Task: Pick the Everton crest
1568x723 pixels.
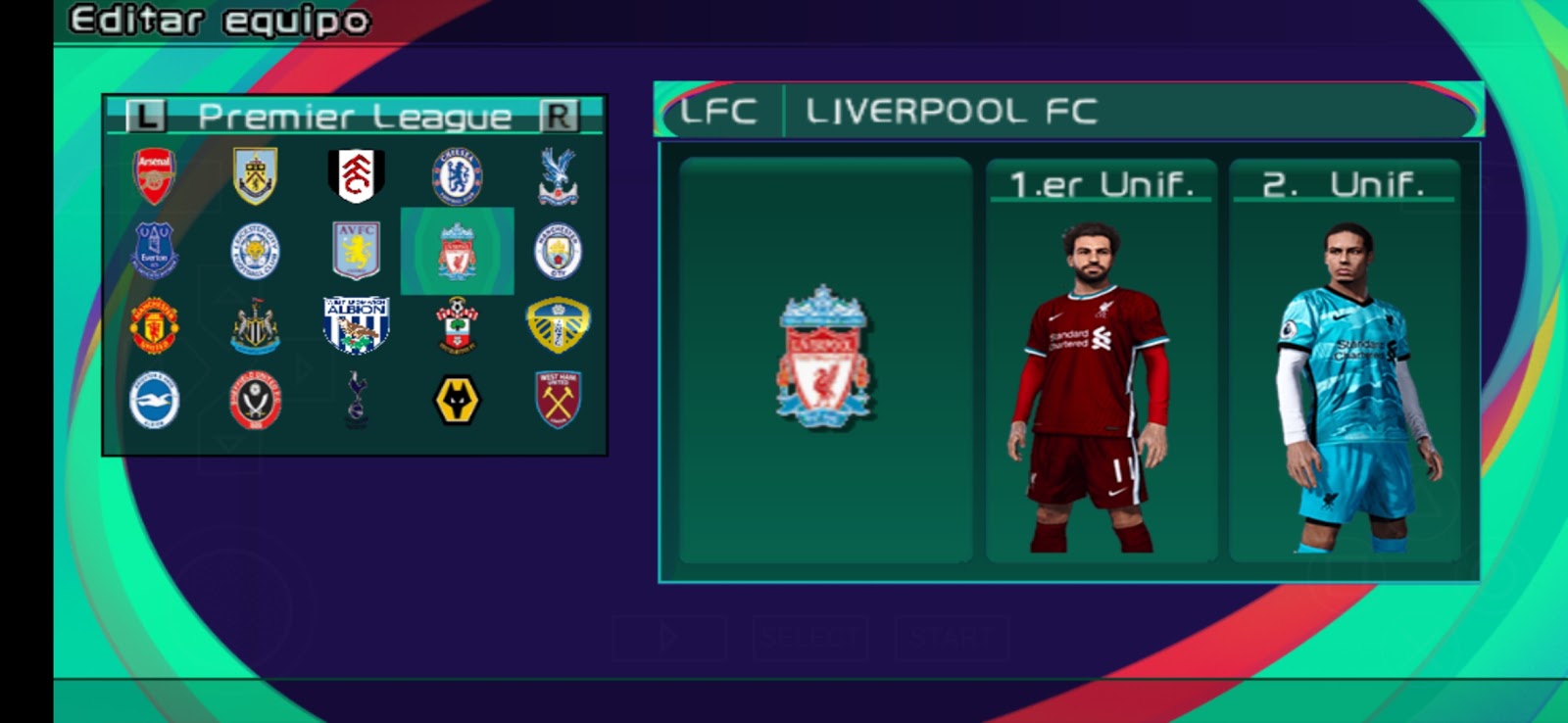Action: click(x=155, y=252)
